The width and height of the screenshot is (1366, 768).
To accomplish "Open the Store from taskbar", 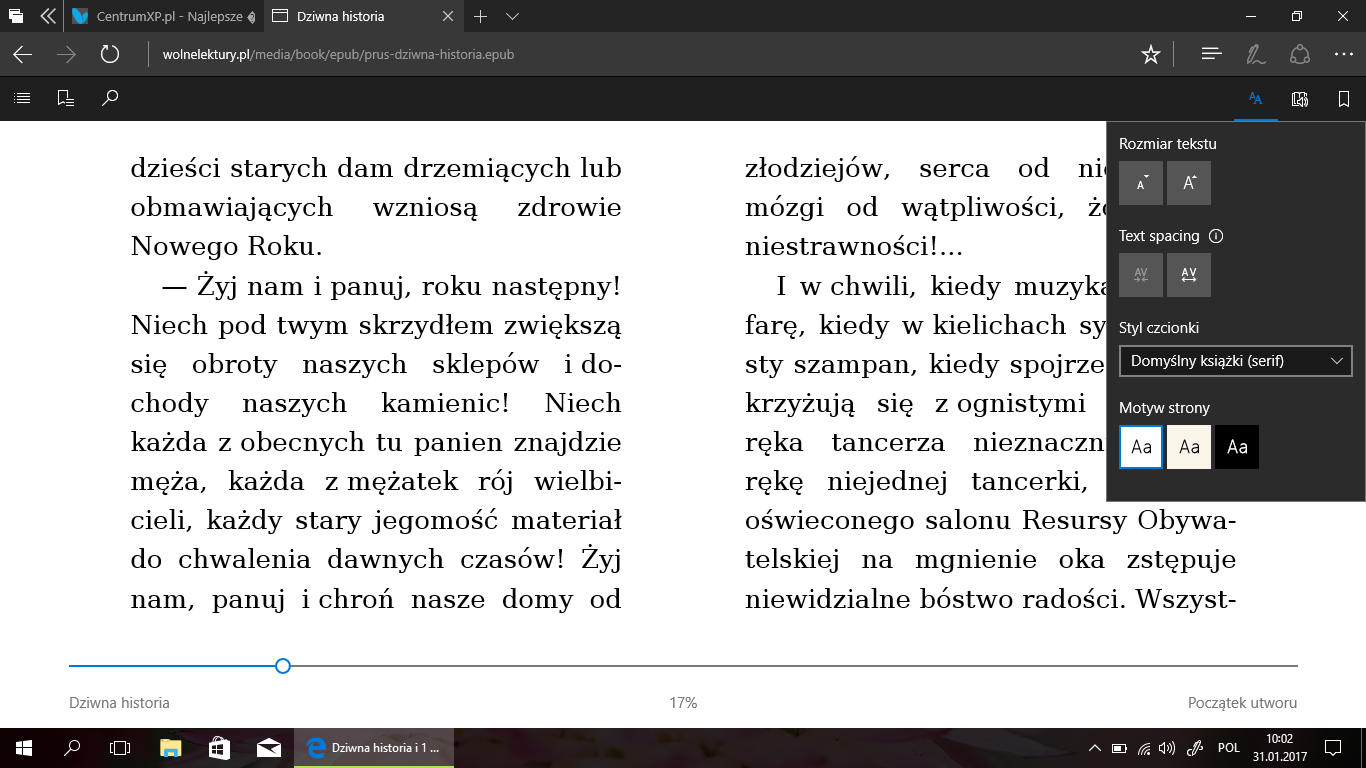I will (x=219, y=747).
